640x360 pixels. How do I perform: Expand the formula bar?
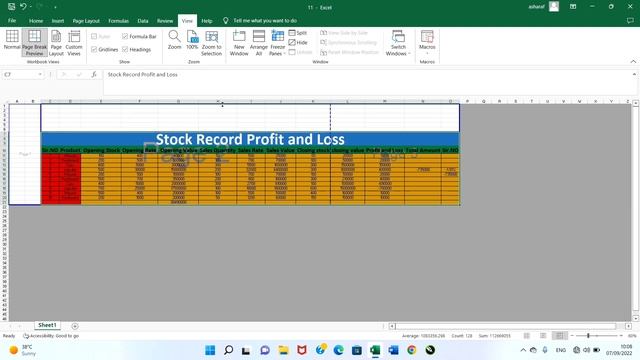634,74
